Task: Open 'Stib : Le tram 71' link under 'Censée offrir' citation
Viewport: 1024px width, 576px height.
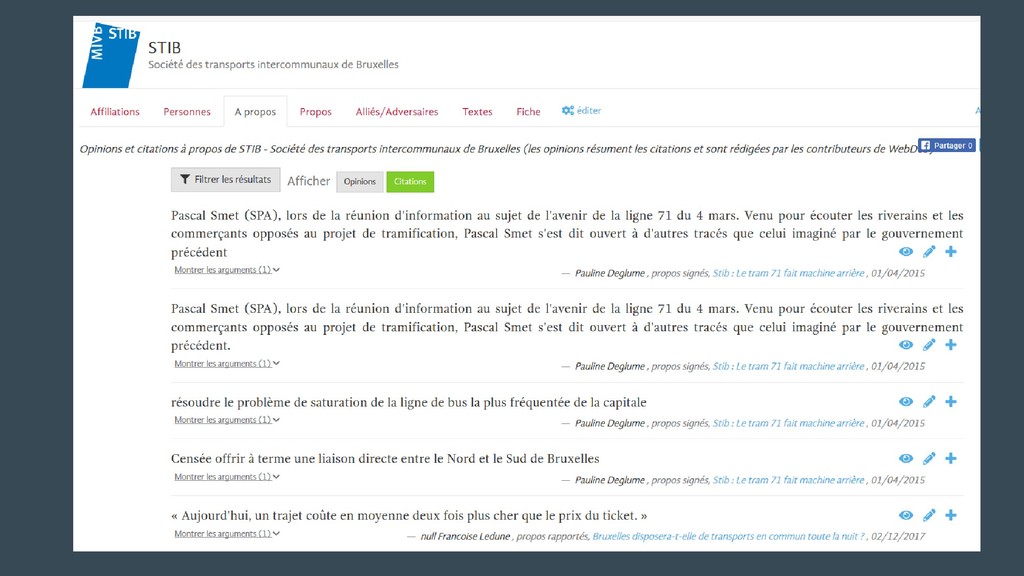Action: tap(788, 480)
